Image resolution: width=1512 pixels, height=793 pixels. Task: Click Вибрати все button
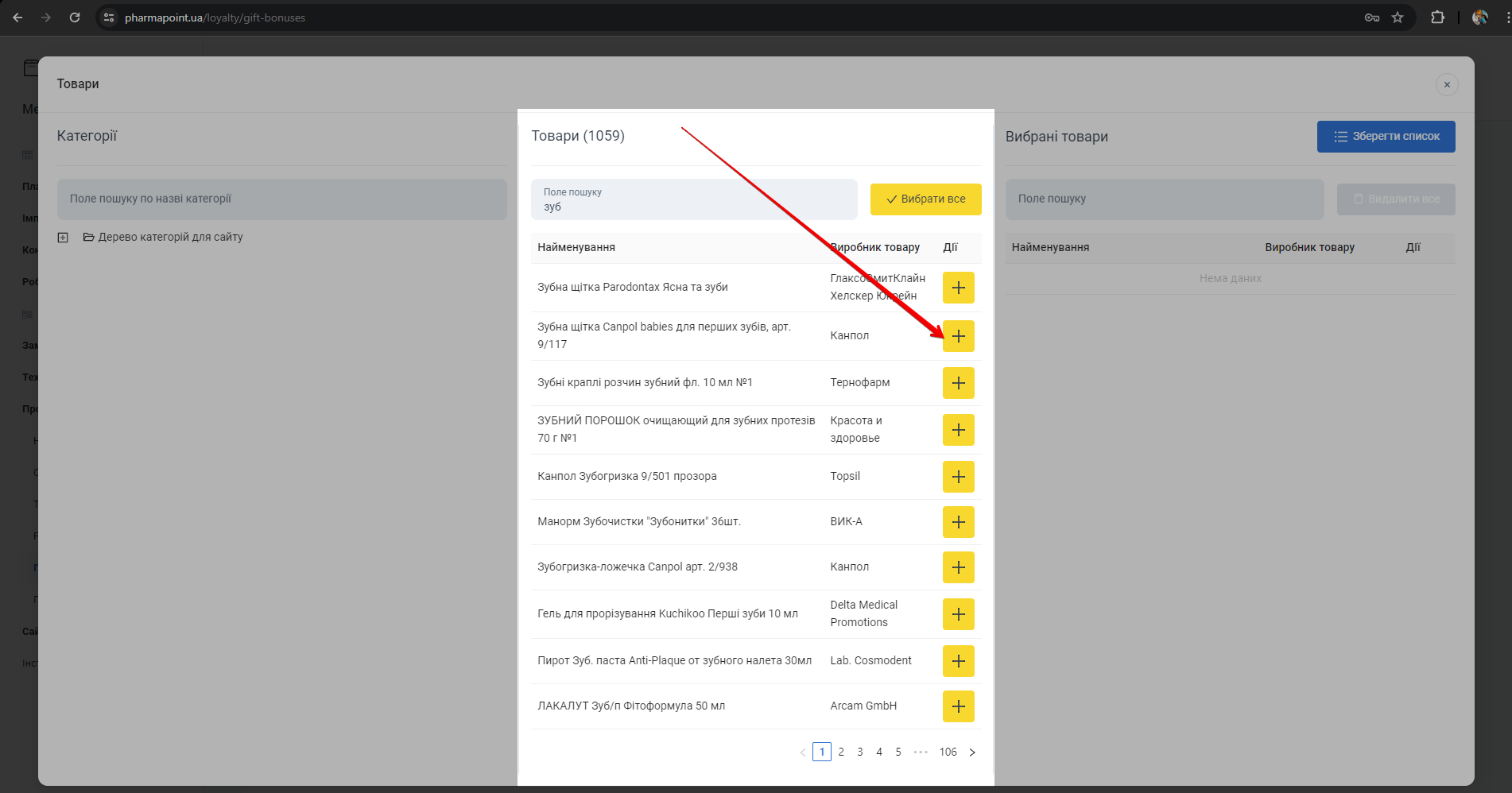[925, 199]
